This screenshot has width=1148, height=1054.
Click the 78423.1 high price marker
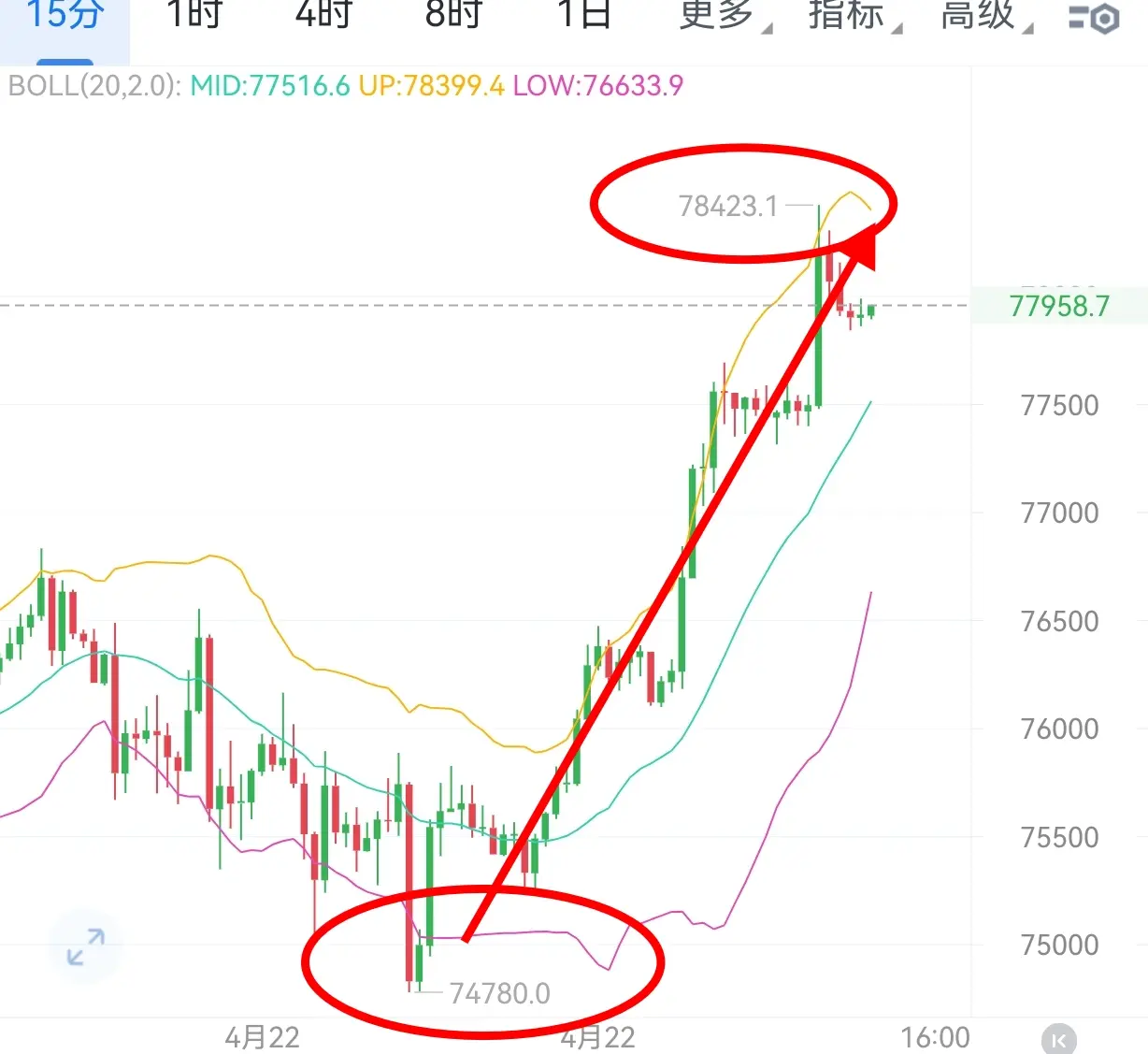point(728,206)
